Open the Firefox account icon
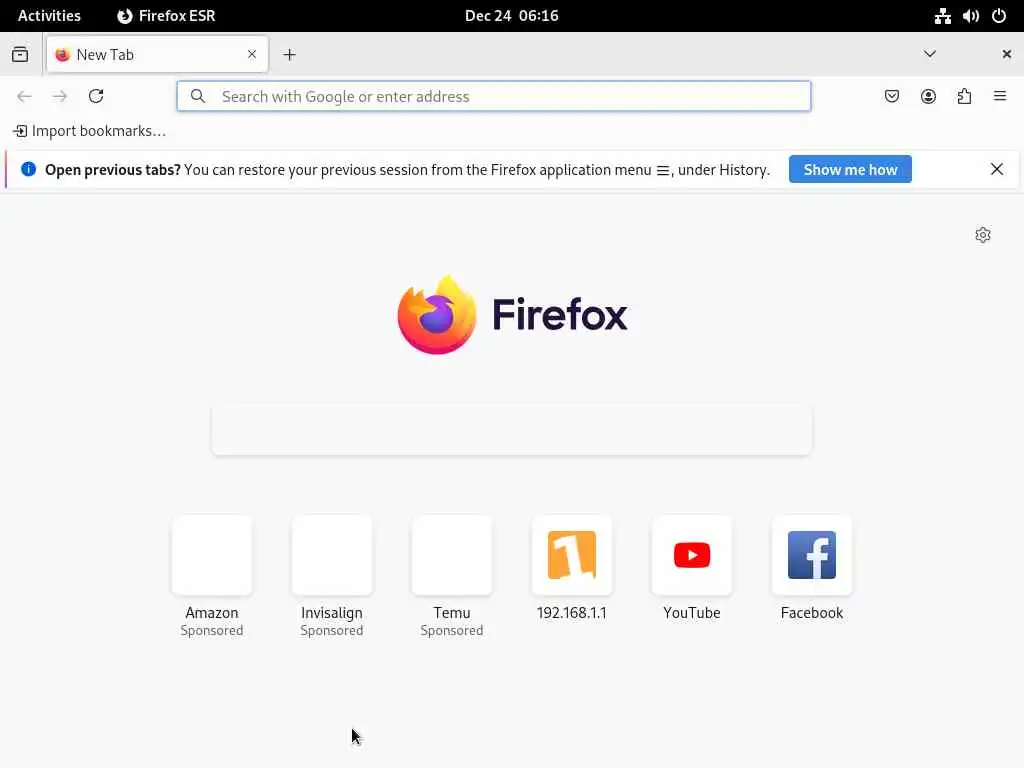 click(x=928, y=97)
